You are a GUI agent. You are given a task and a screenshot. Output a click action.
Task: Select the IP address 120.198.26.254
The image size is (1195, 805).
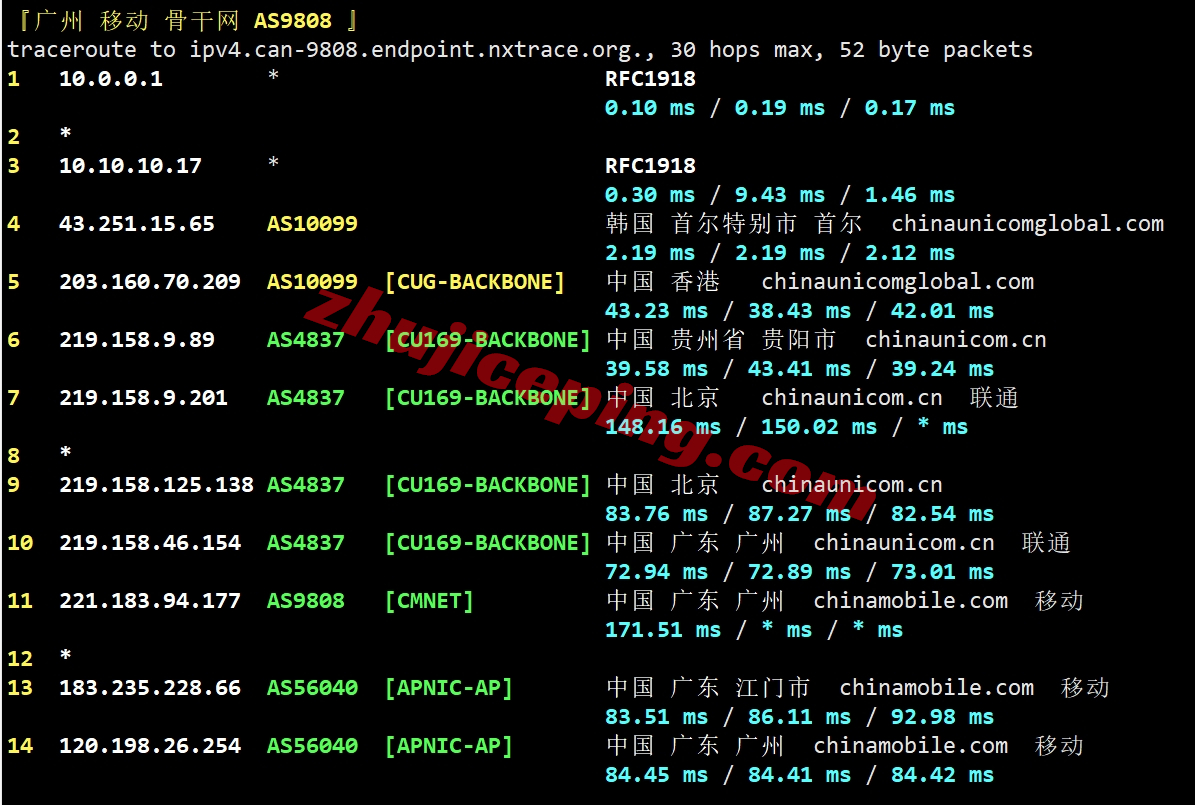[150, 746]
